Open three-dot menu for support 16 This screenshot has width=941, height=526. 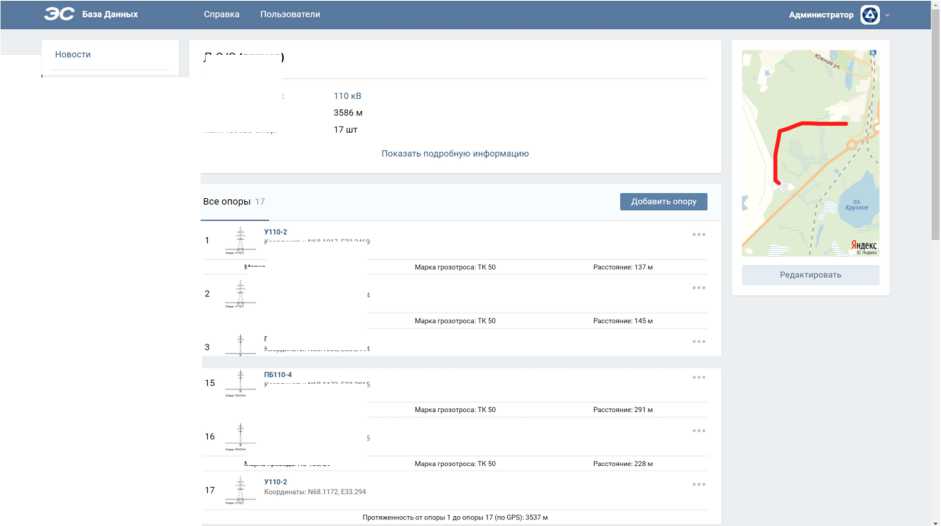(698, 431)
